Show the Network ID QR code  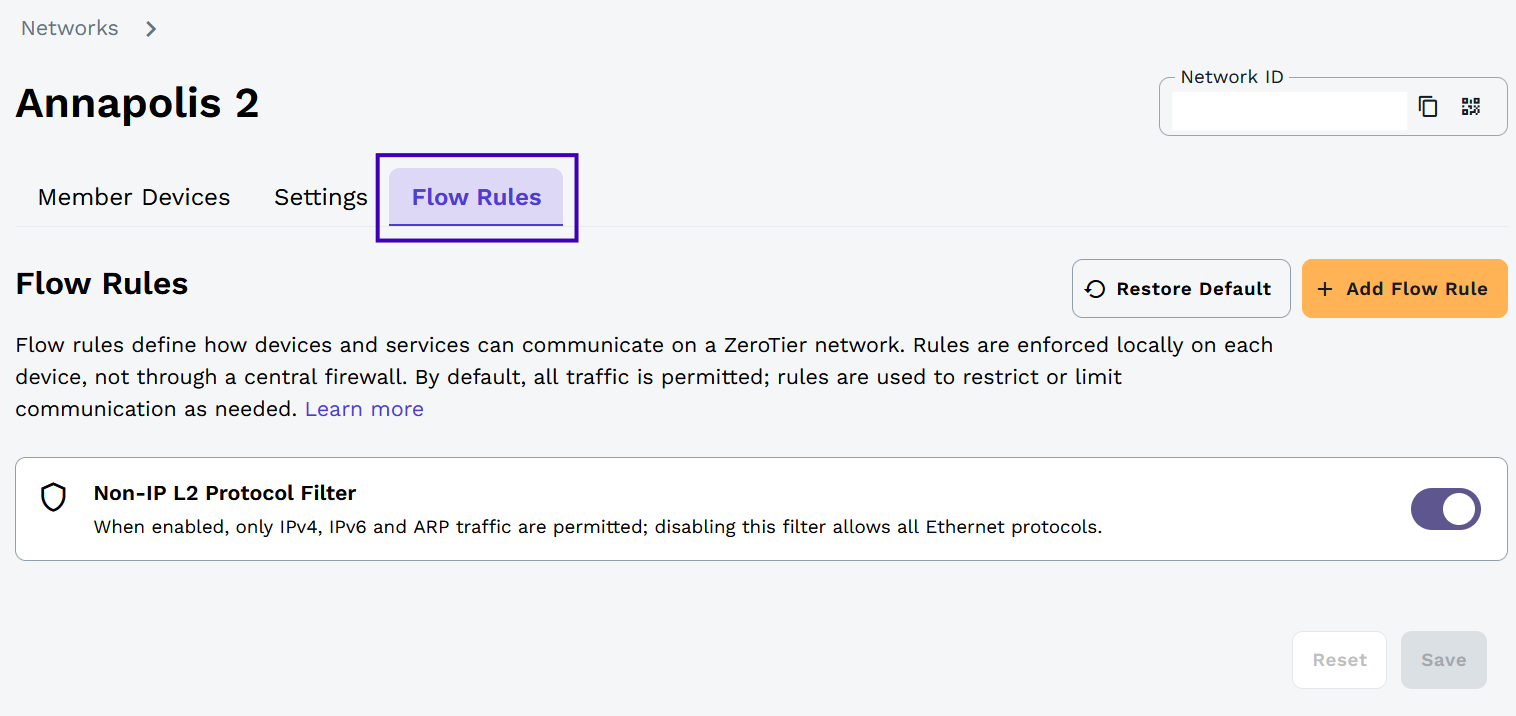(1470, 107)
